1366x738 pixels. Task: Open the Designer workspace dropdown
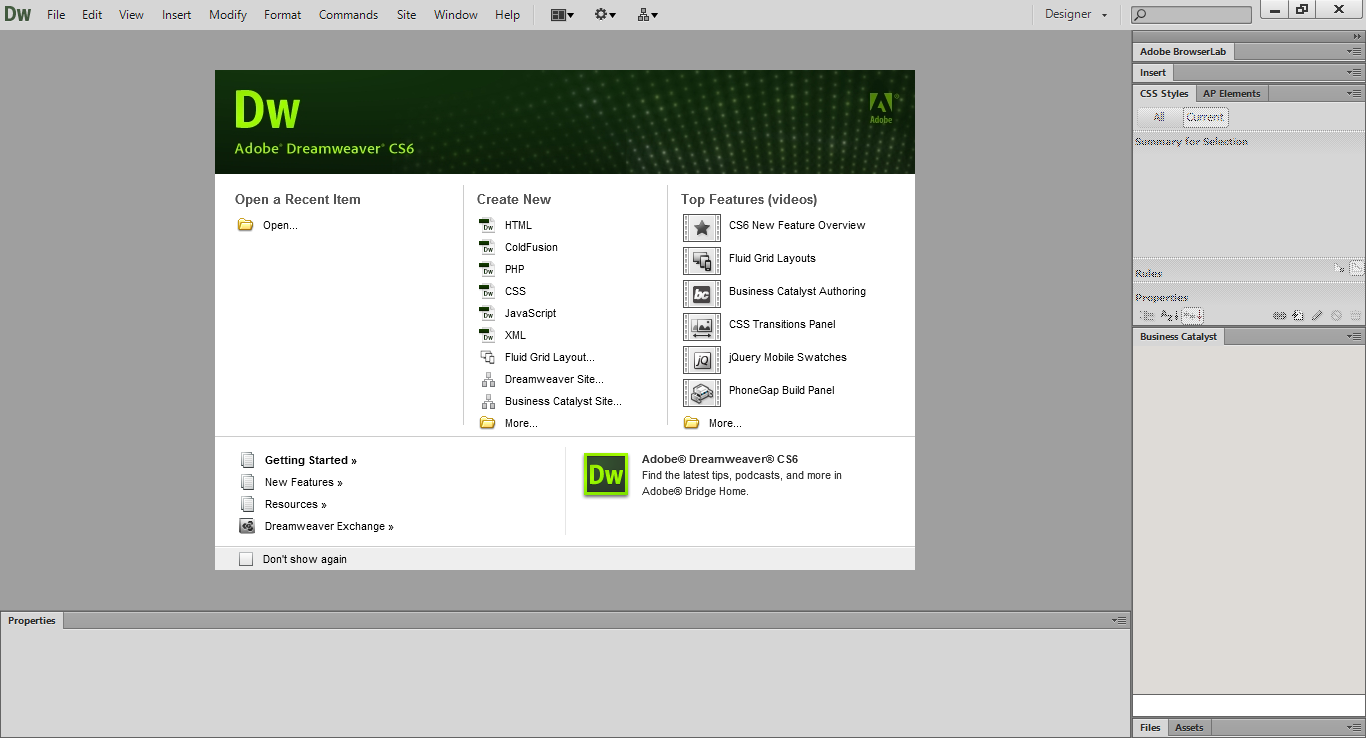pos(1076,14)
